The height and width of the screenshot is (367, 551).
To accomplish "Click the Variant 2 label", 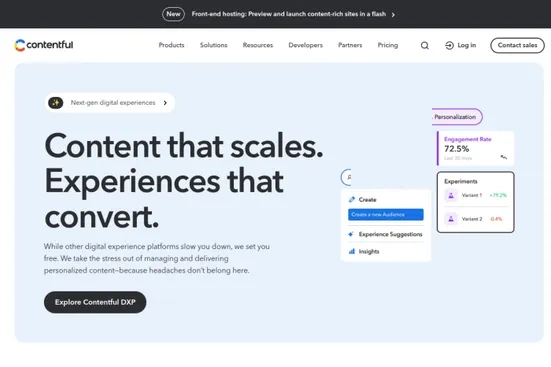I will pos(472,219).
